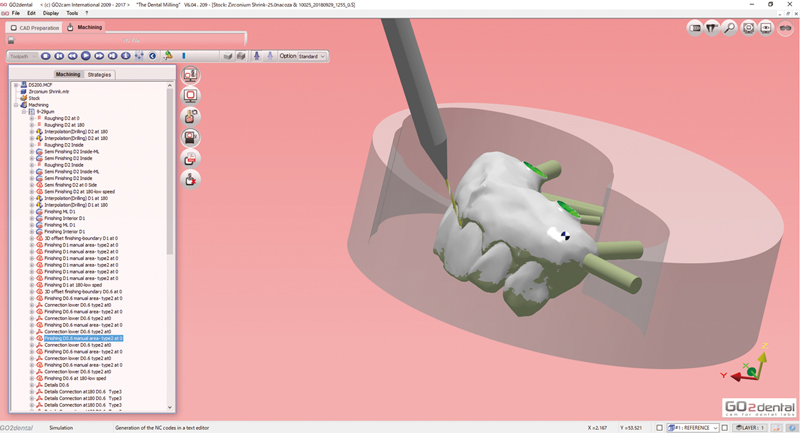Collapse the 9-29gum tree node

[x=24, y=112]
